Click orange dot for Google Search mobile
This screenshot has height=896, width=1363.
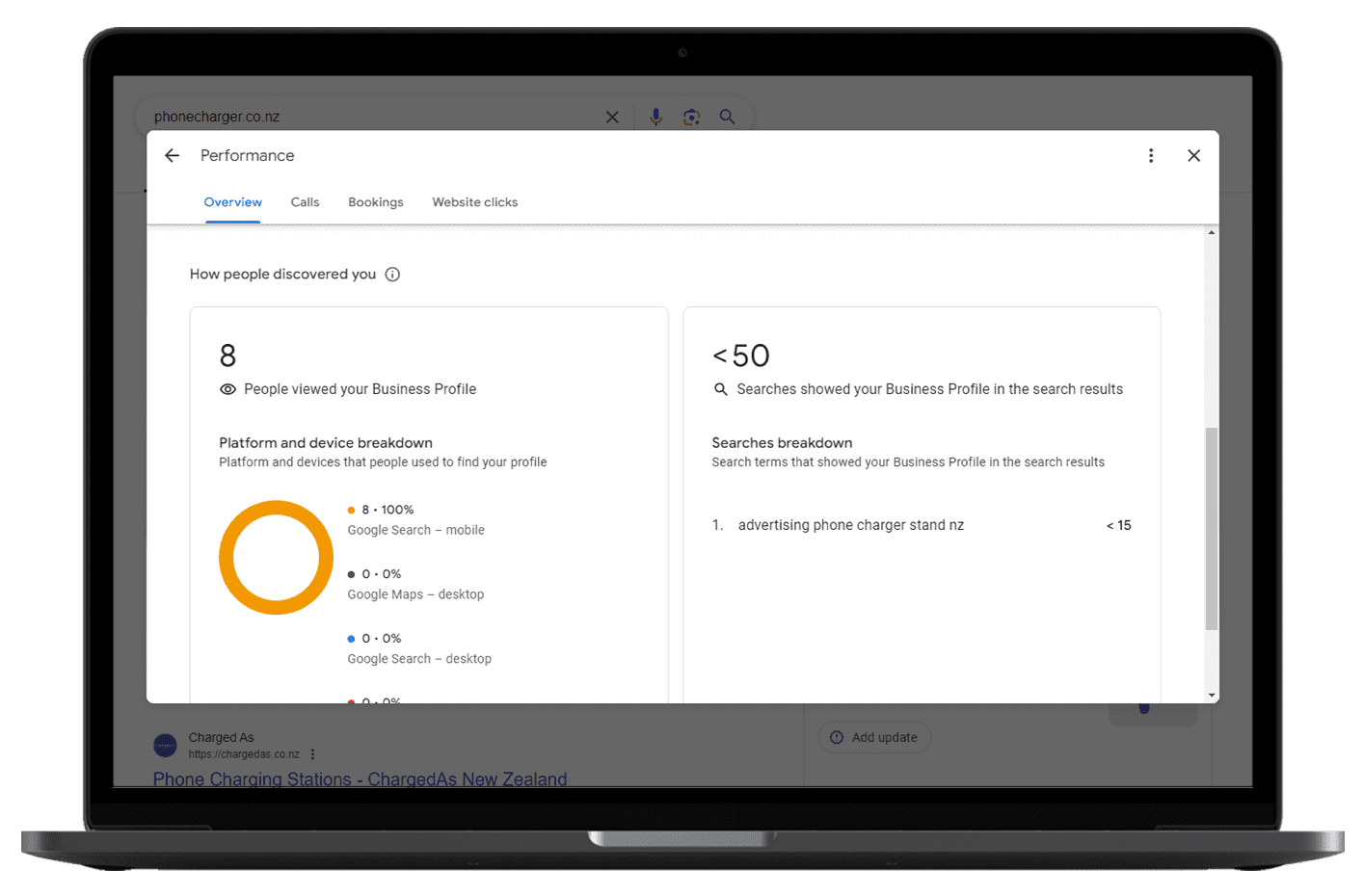point(351,511)
